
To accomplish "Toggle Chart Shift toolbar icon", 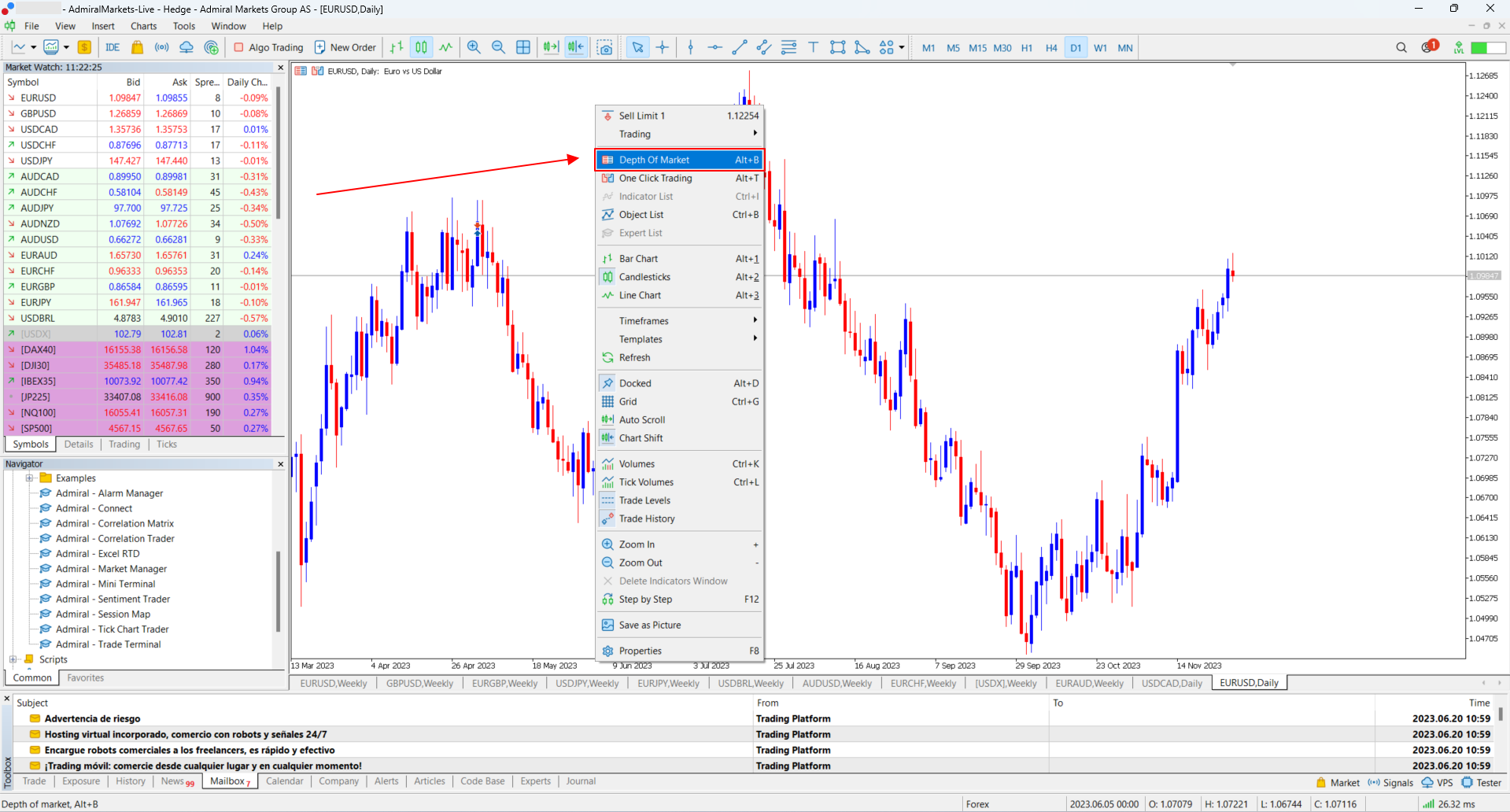I will [576, 47].
